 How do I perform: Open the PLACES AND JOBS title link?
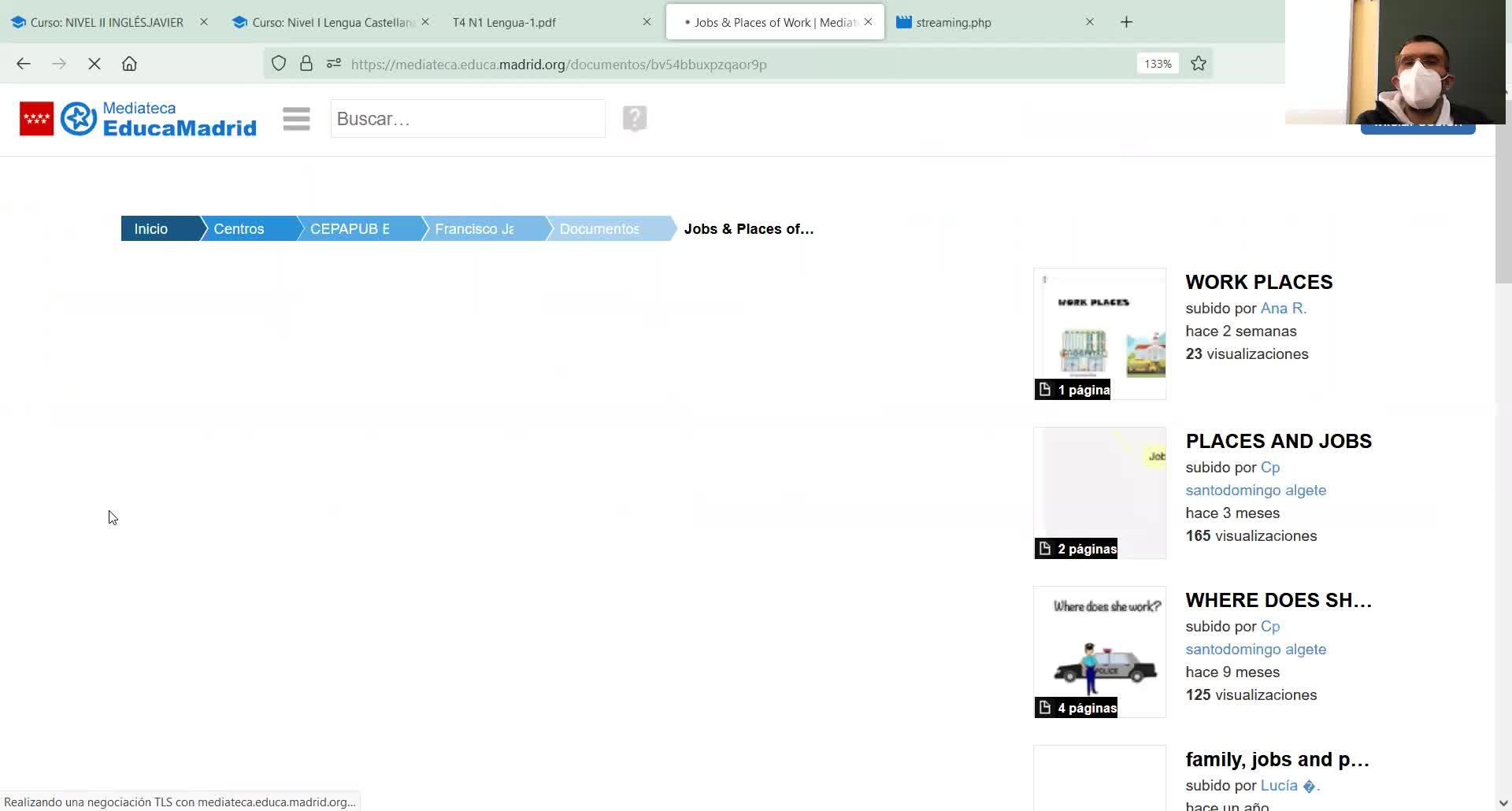click(x=1279, y=441)
